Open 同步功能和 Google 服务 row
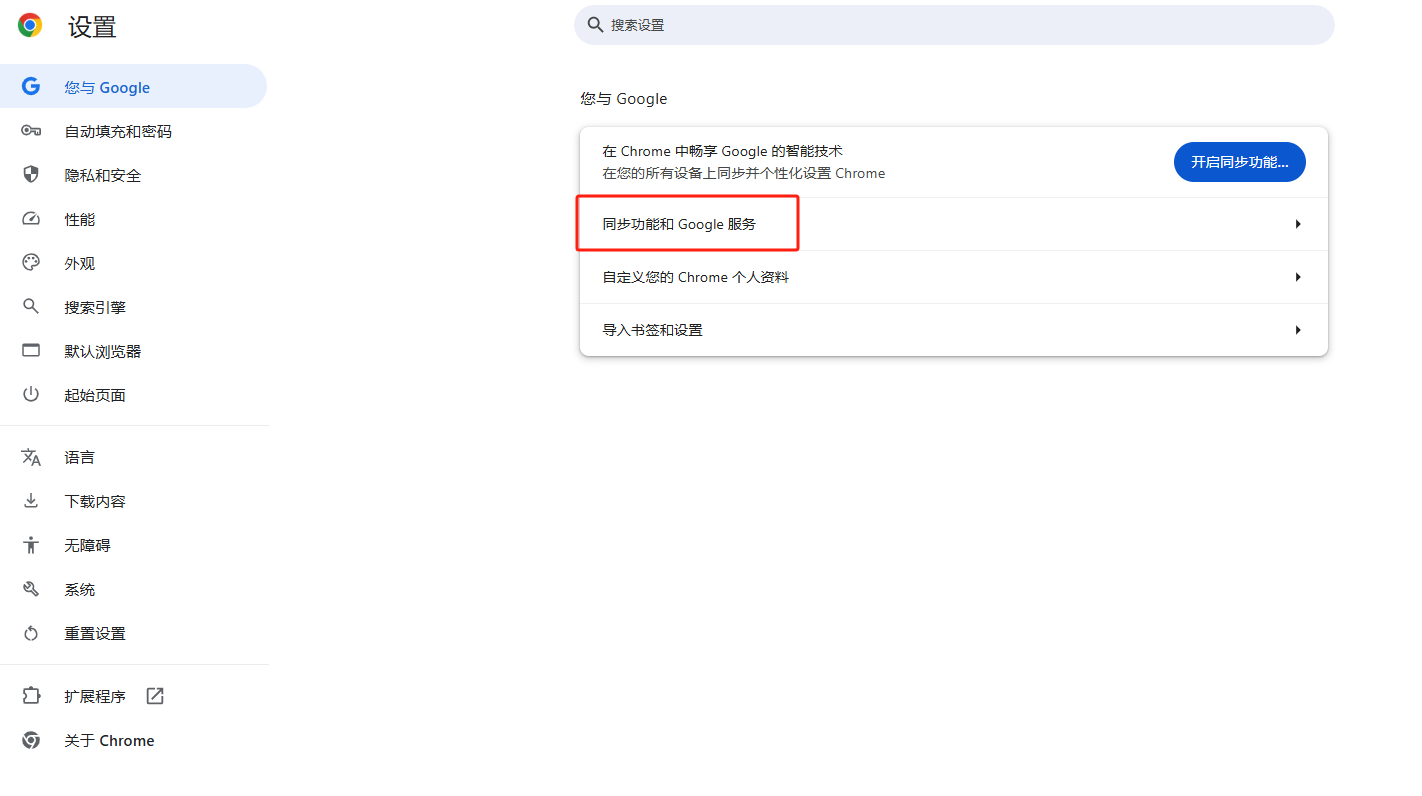Image resolution: width=1422 pixels, height=796 pixels. 954,224
